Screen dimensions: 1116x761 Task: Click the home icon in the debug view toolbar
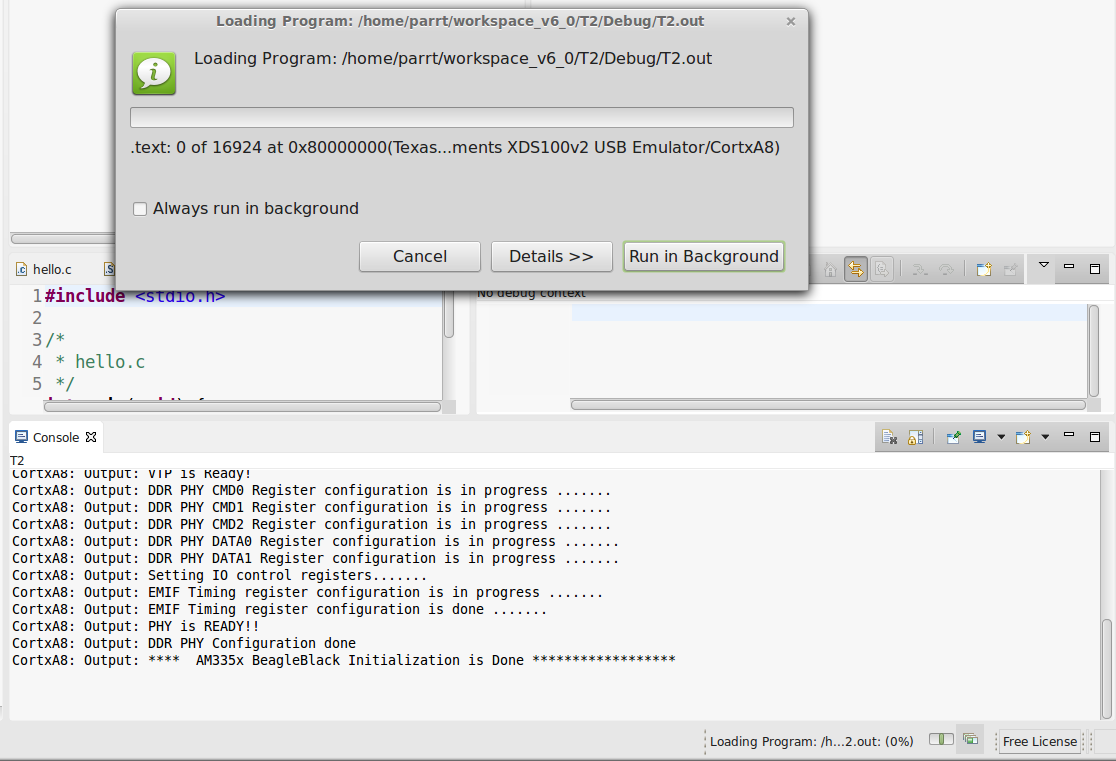[x=830, y=270]
